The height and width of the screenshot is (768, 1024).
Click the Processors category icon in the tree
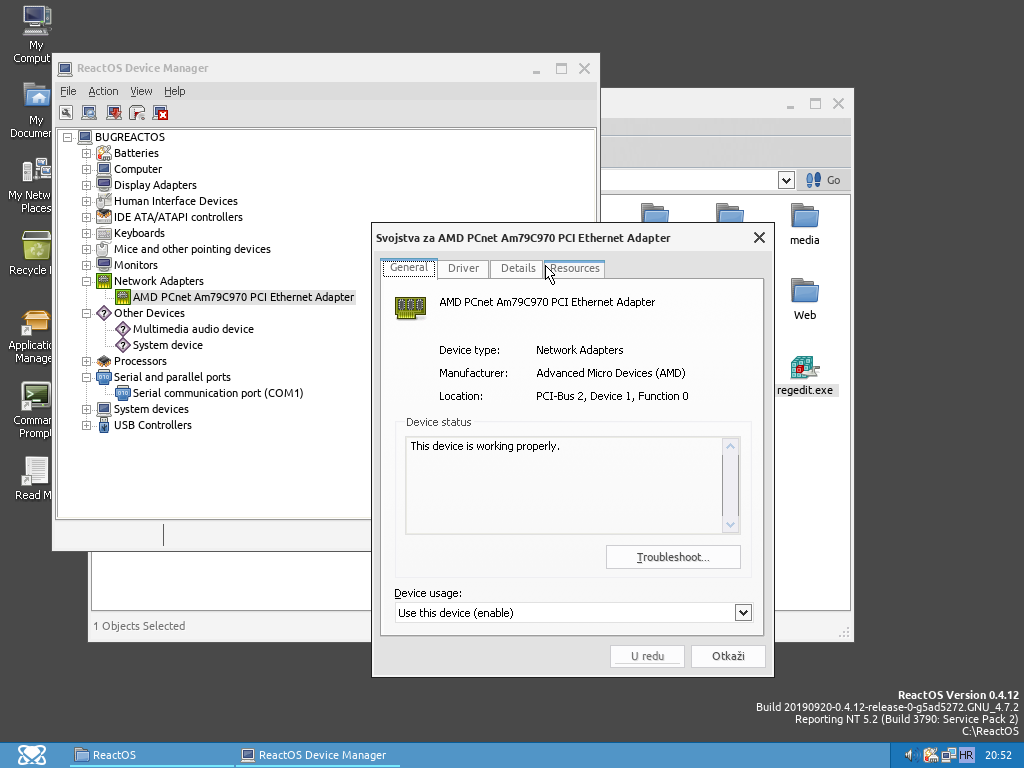click(104, 361)
